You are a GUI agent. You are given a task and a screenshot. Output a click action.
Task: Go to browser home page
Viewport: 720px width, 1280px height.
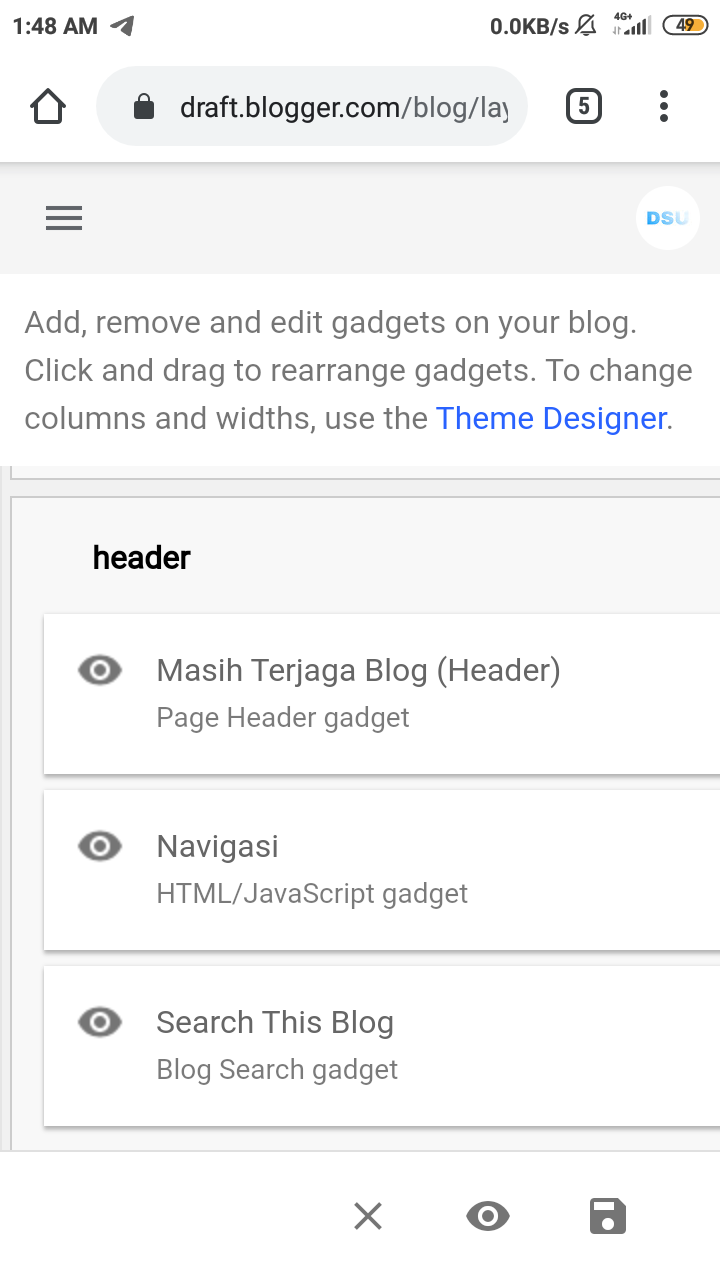[48, 106]
